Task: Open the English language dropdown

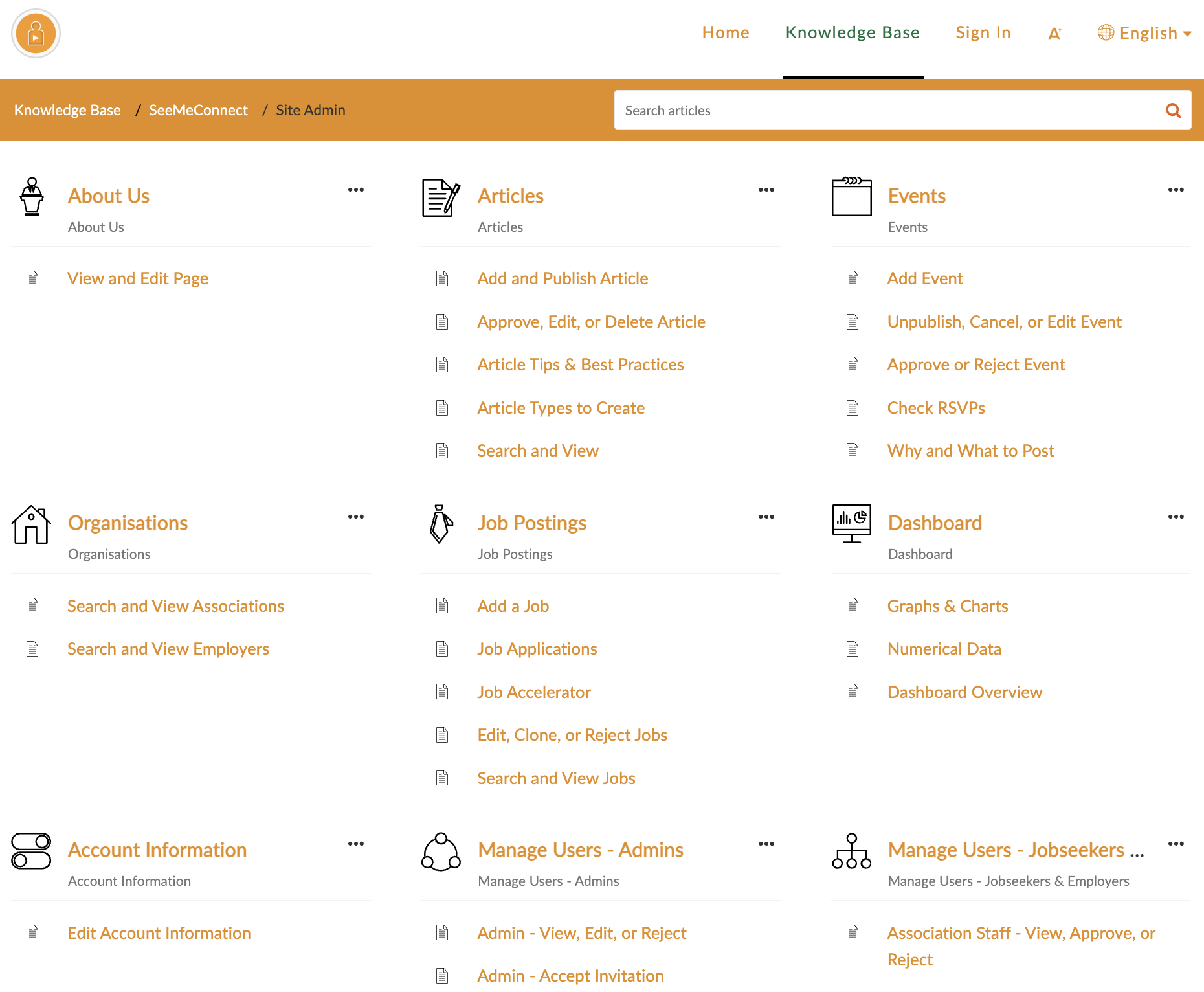Action: (x=1144, y=33)
